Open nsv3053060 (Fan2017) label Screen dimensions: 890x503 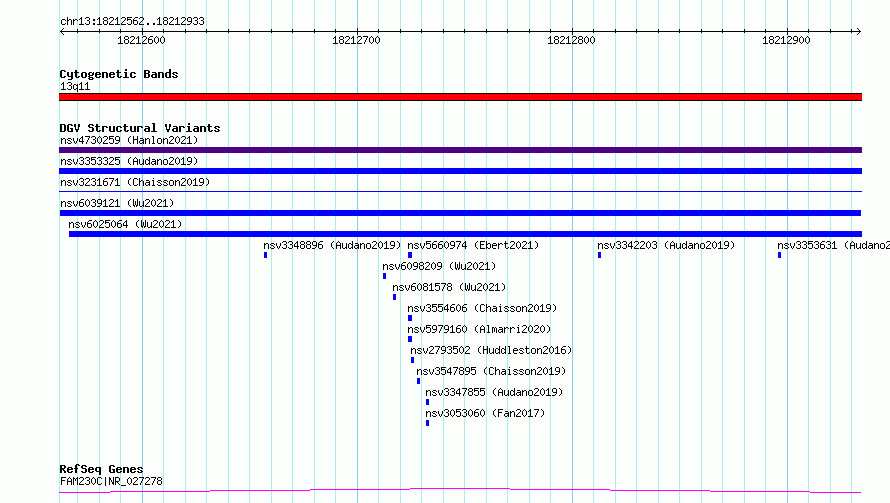[485, 413]
